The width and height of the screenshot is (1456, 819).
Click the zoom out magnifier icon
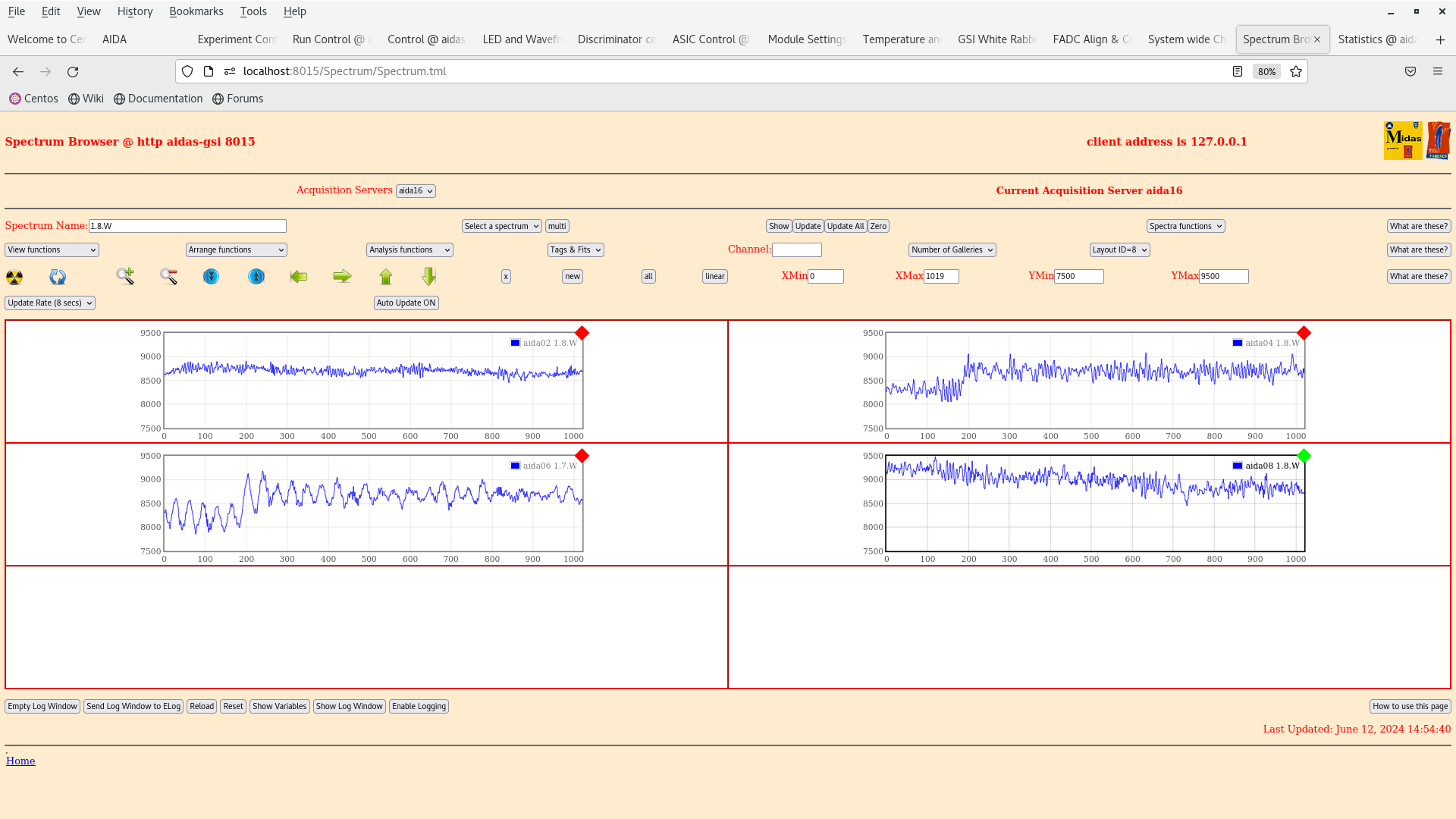pos(168,277)
